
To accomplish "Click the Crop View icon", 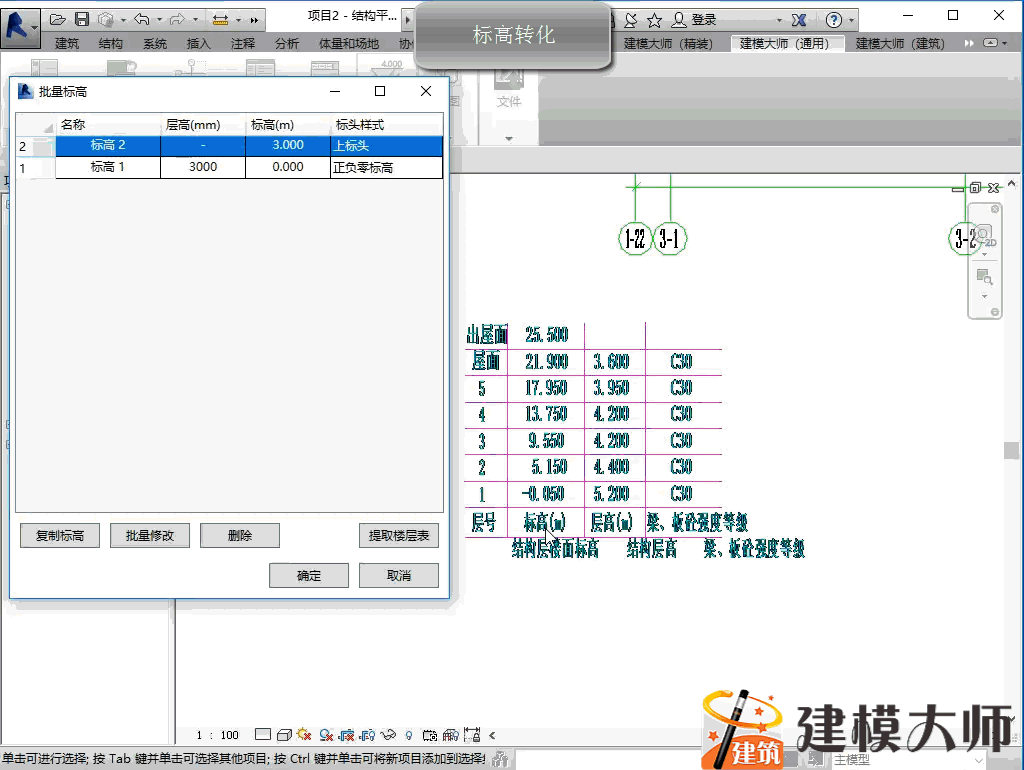I will [x=347, y=735].
